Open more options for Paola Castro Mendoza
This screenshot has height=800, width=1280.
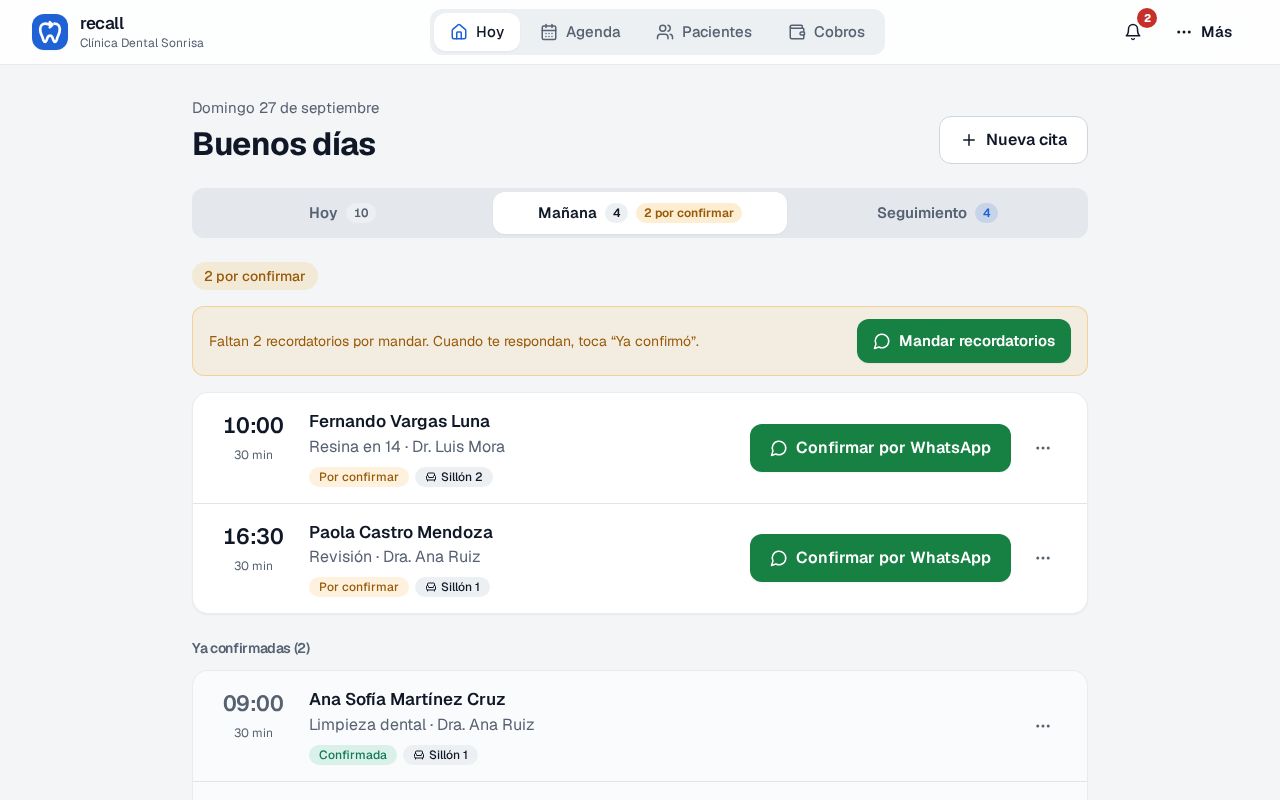(x=1043, y=558)
